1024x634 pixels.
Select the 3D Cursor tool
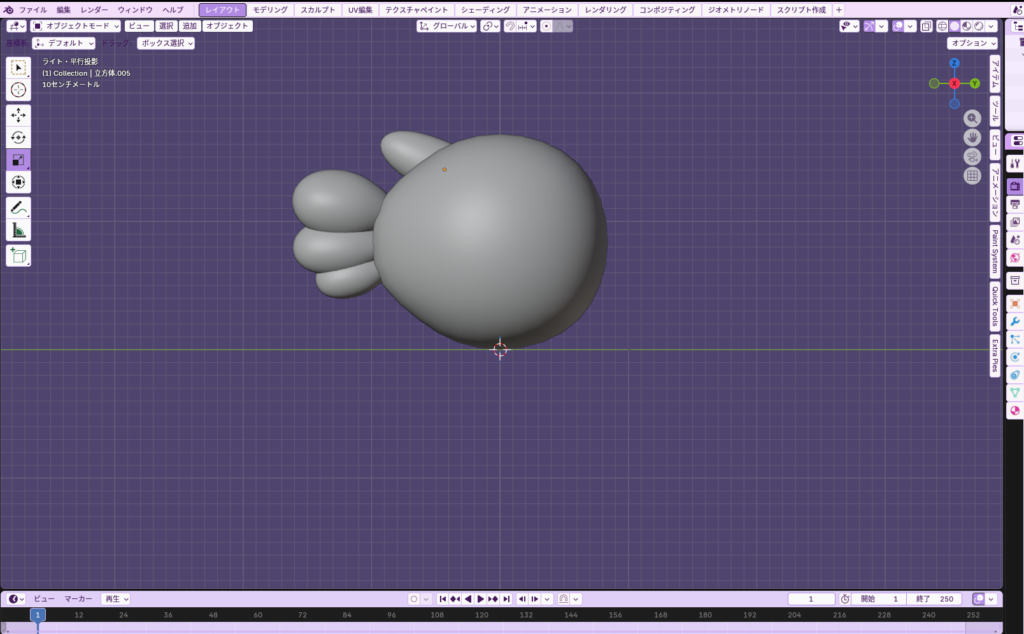coord(18,90)
